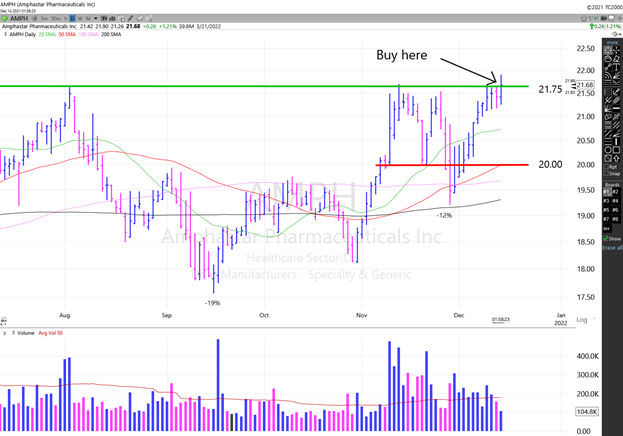Click the AMPH symbol box in toolbar

click(19, 18)
